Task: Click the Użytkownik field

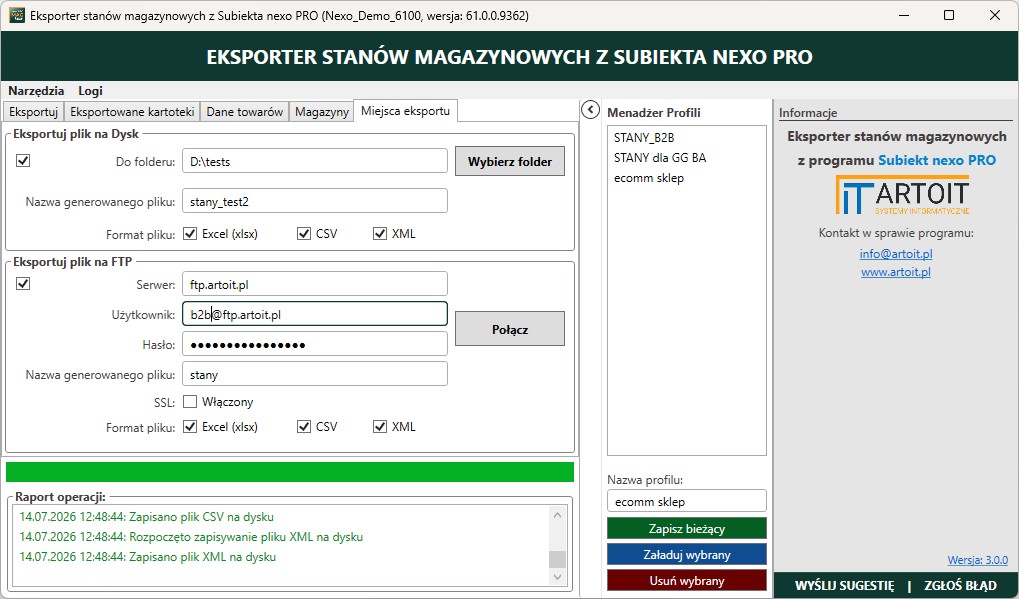Action: [315, 314]
